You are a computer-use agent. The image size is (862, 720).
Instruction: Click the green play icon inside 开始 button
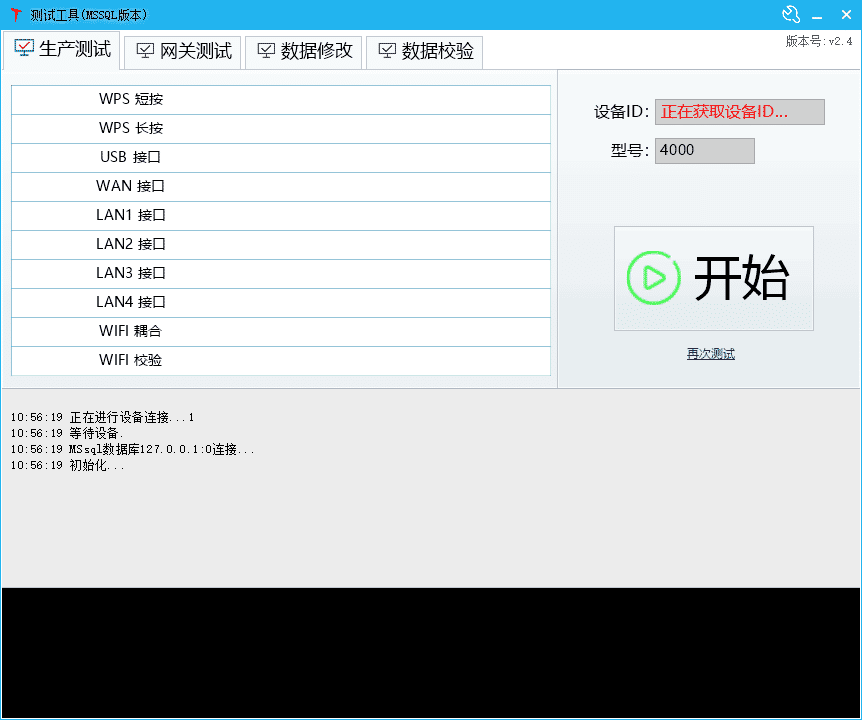[x=655, y=278]
